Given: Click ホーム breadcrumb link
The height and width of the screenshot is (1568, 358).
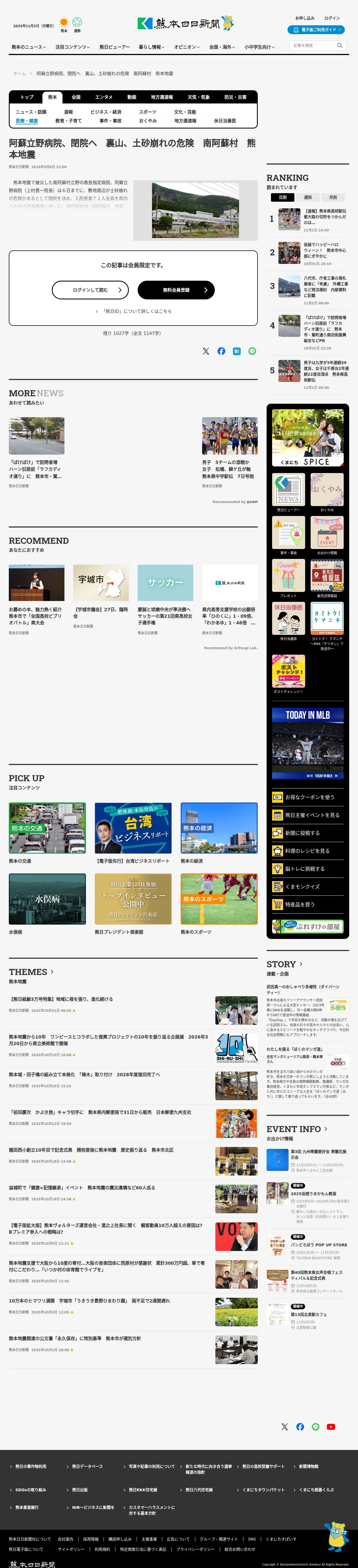Looking at the screenshot, I should click(x=20, y=74).
